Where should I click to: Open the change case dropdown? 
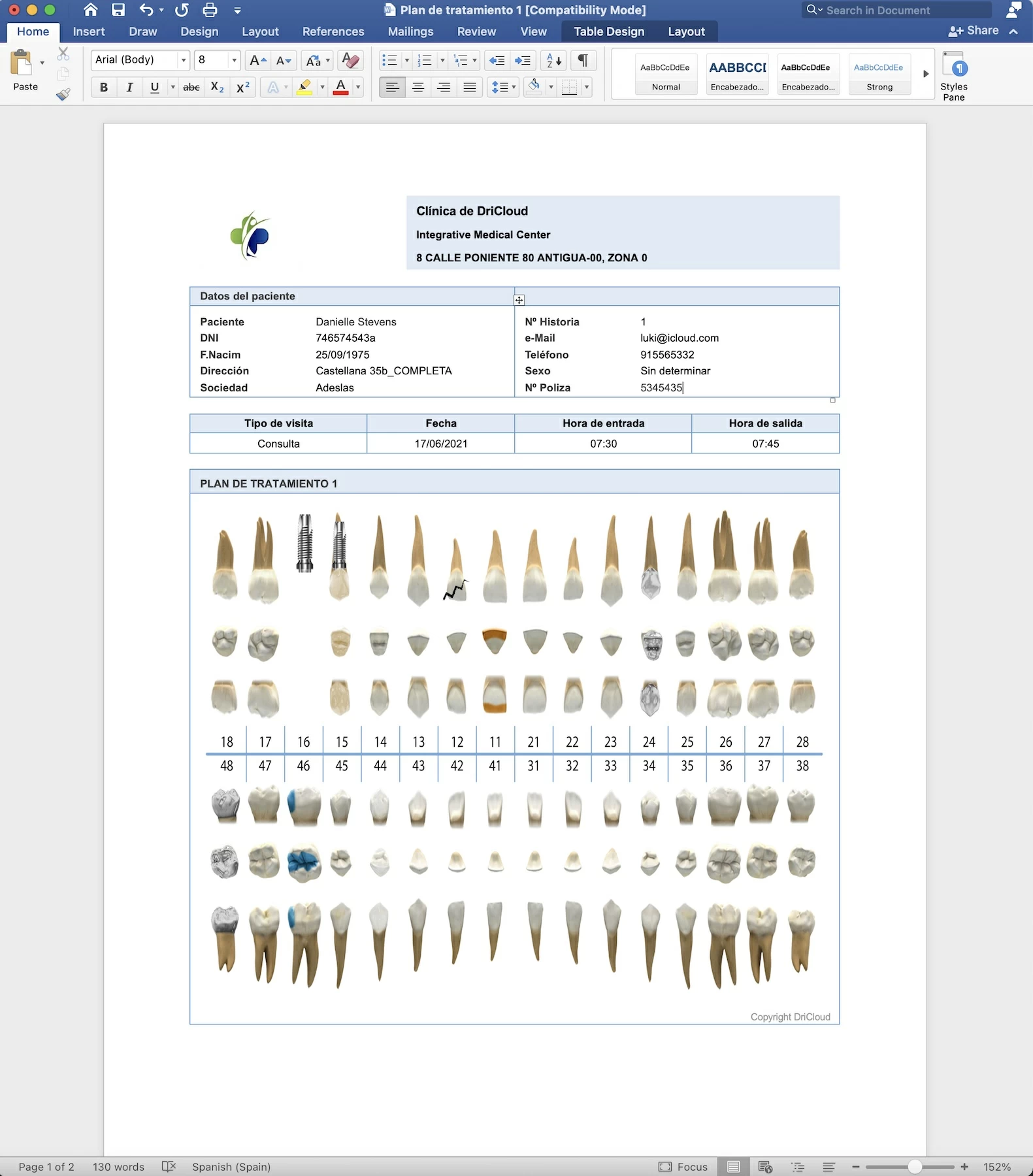click(318, 60)
